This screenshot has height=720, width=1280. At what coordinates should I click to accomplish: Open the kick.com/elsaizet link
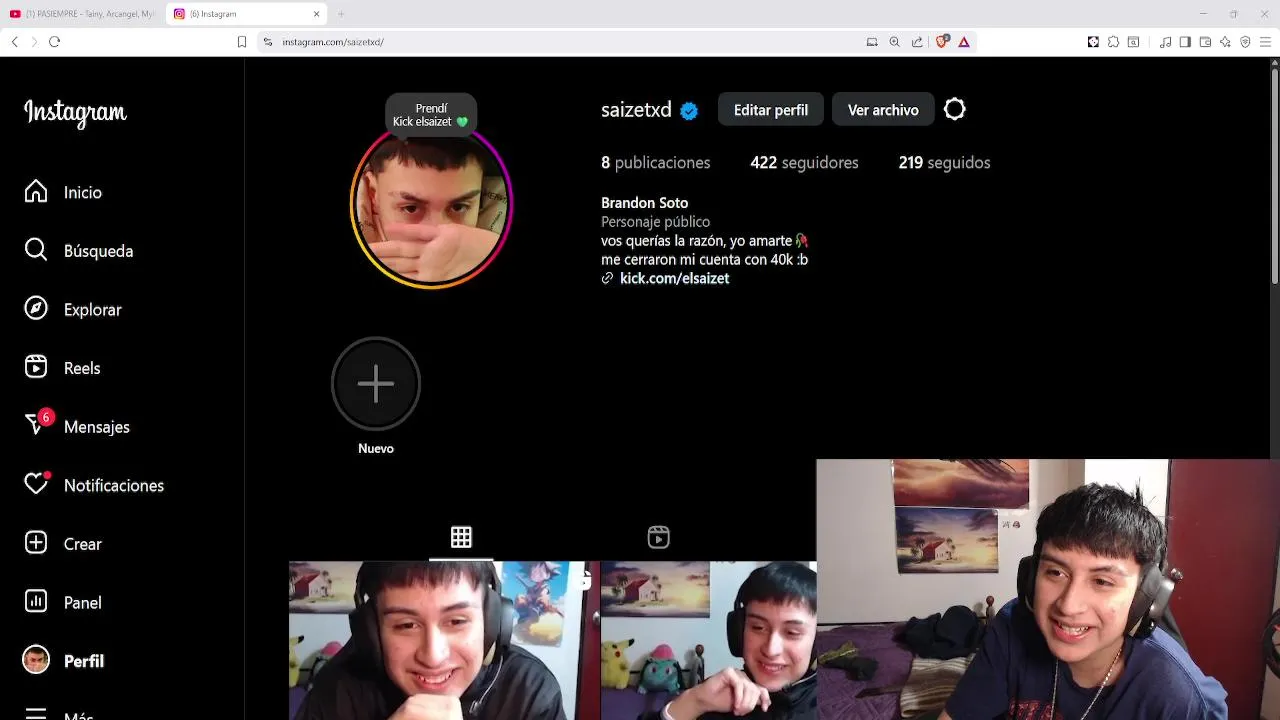(x=674, y=278)
